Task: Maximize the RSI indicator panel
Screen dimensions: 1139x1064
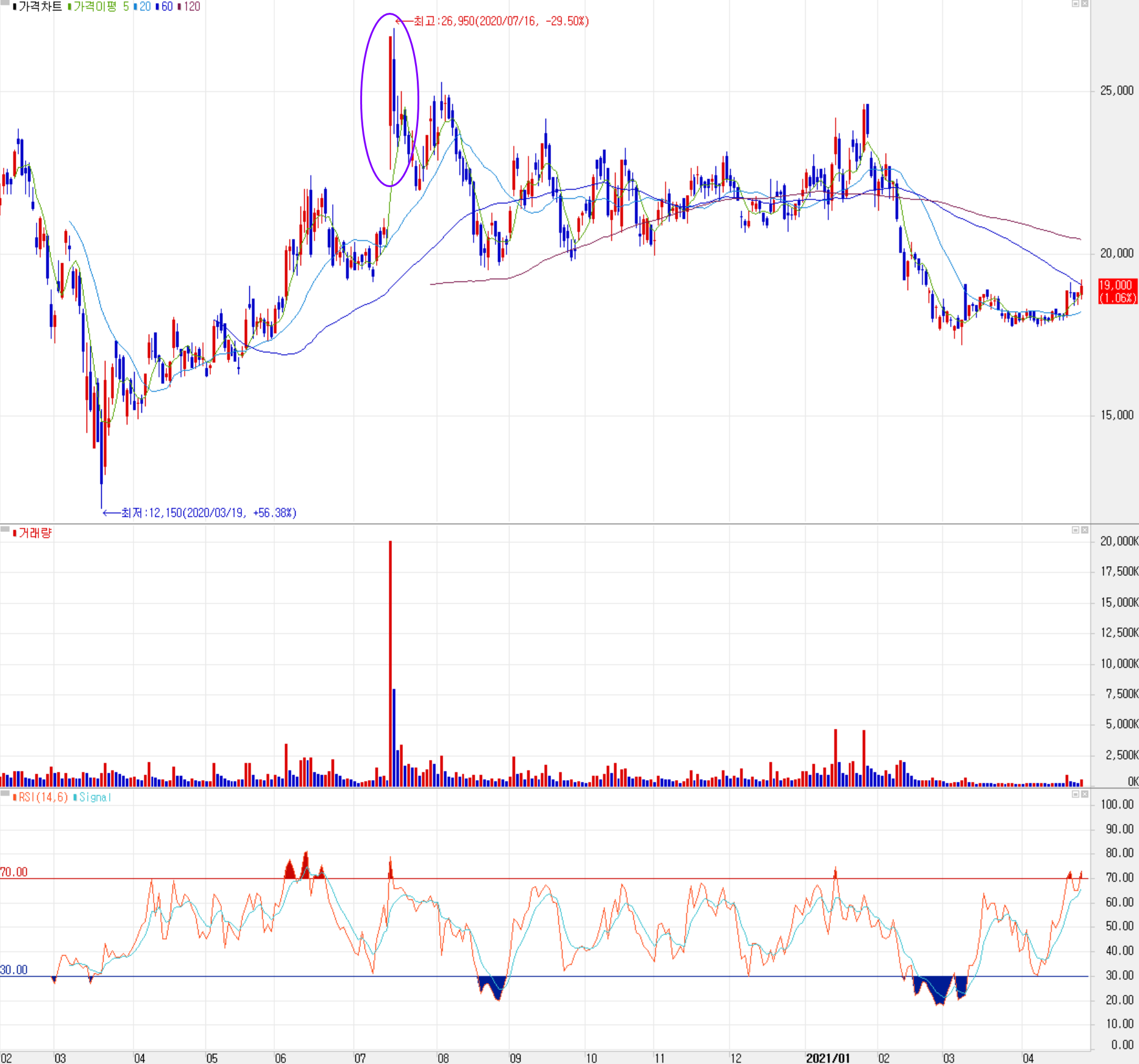Action: coord(1076,794)
